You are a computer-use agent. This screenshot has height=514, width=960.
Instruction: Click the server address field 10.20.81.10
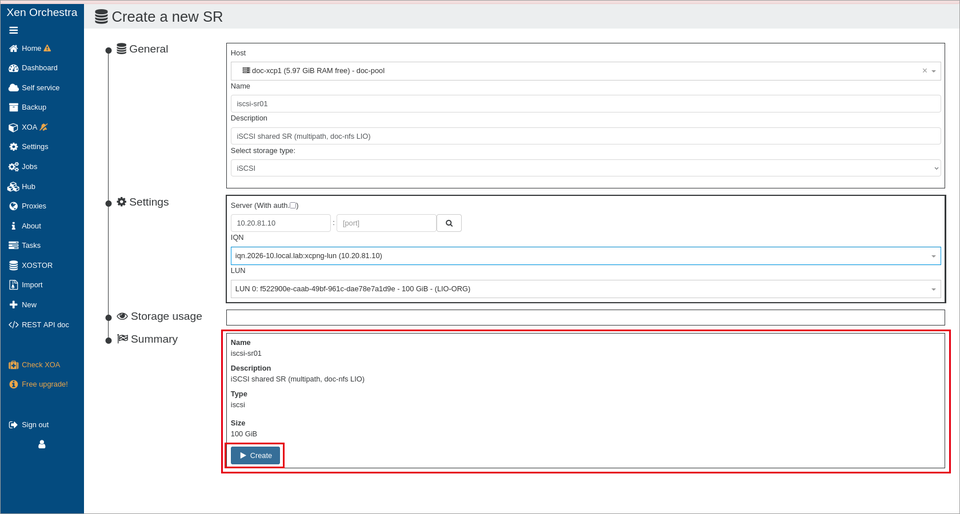281,223
